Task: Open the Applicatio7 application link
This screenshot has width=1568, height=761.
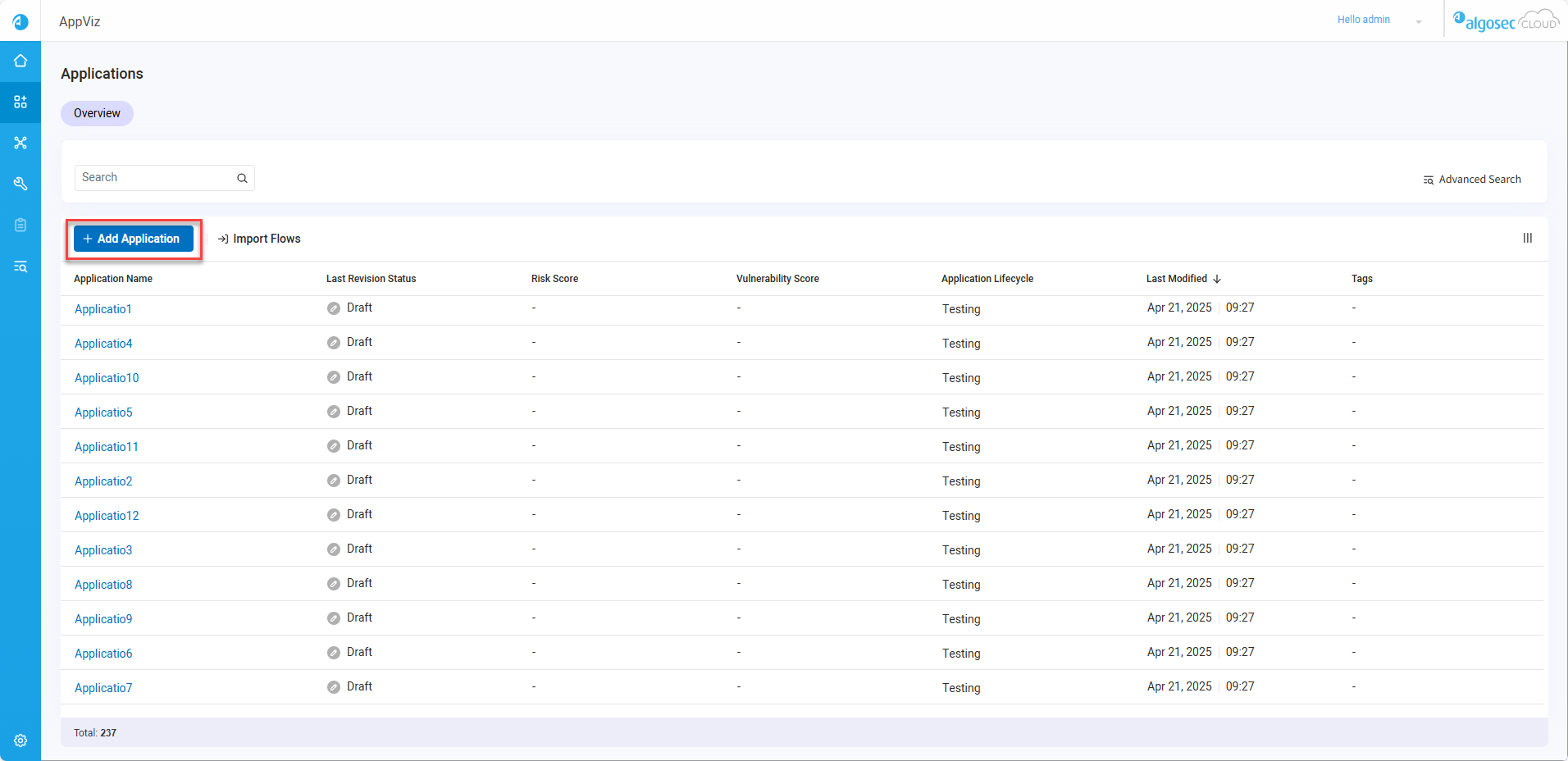Action: (x=103, y=688)
